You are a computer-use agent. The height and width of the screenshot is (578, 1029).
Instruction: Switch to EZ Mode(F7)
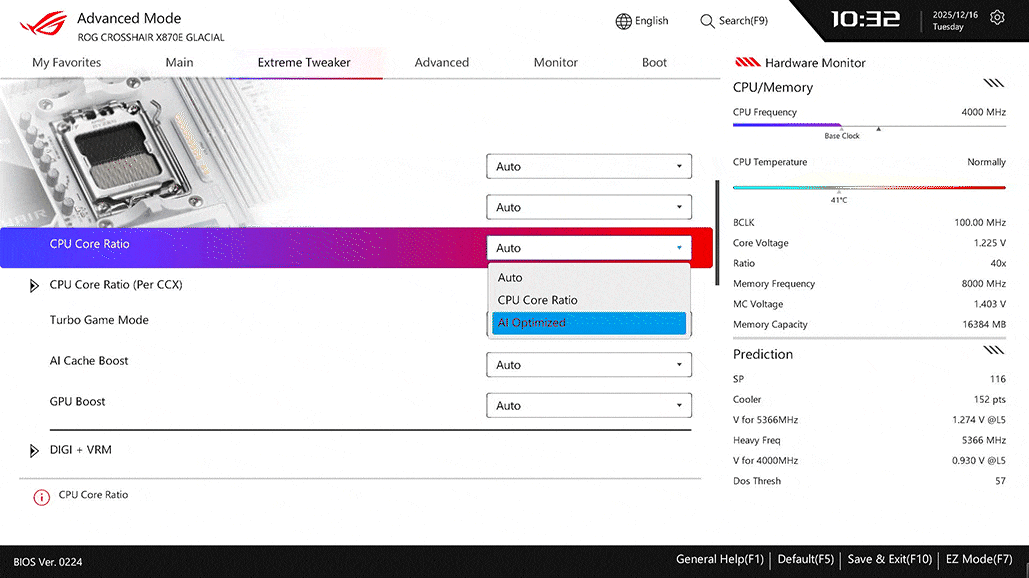[x=979, y=560]
